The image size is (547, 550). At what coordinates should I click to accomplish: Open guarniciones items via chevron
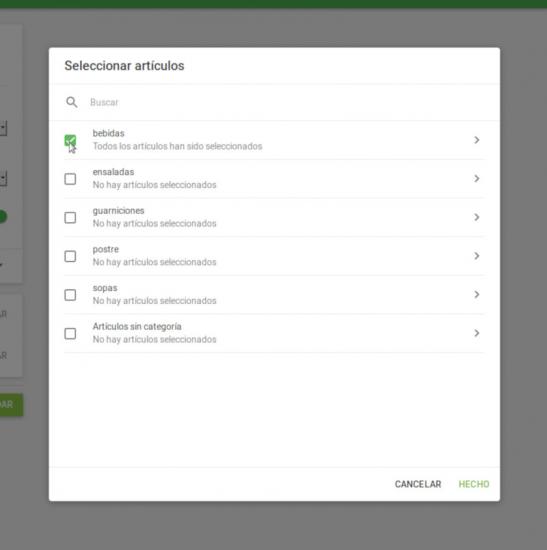[x=476, y=217]
